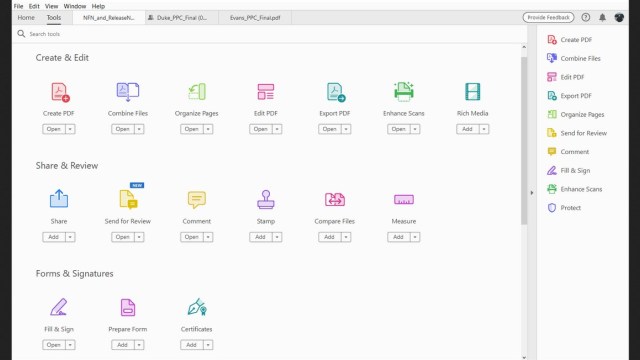Open the dropdown arrow under Export PDF
Viewport: 640px width, 360px height.
tap(346, 129)
